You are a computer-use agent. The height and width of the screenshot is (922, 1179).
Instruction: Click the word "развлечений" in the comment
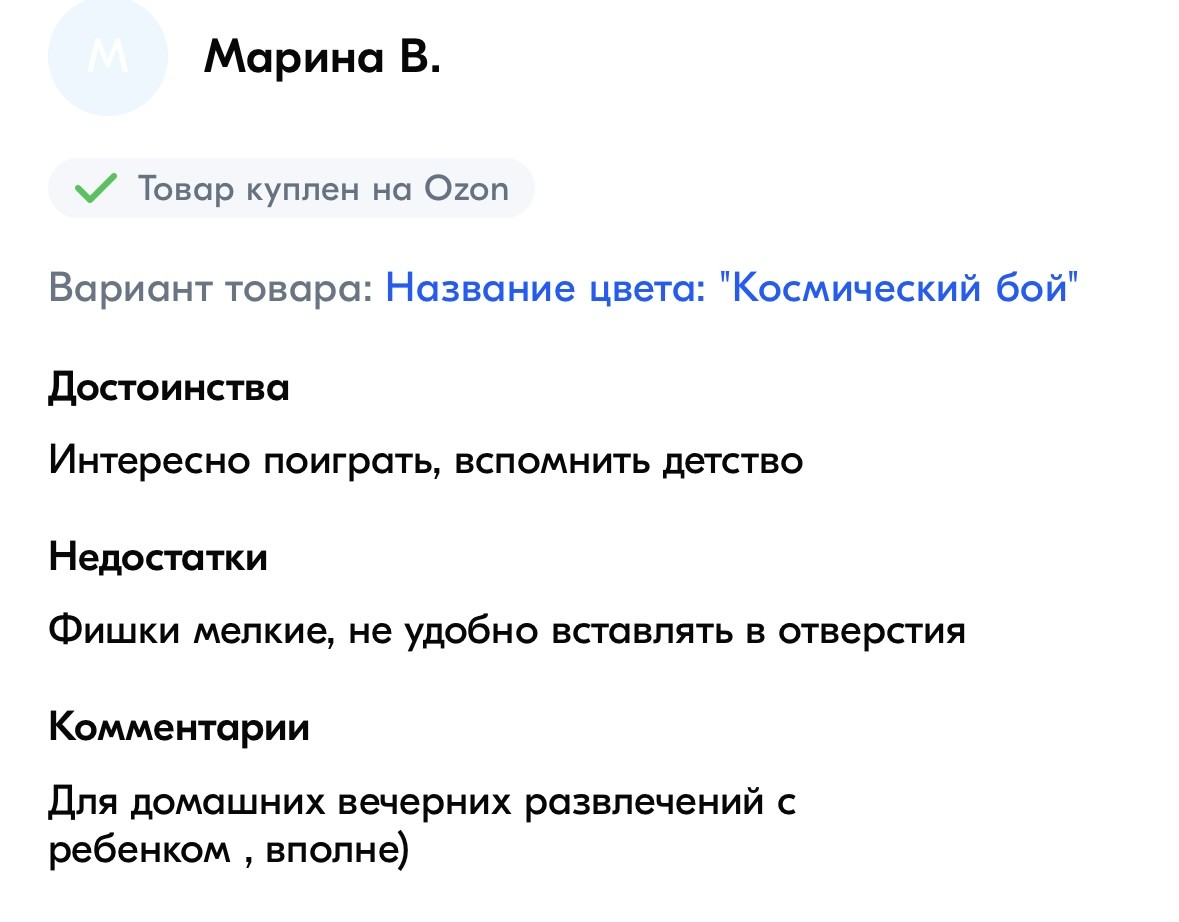tap(644, 802)
